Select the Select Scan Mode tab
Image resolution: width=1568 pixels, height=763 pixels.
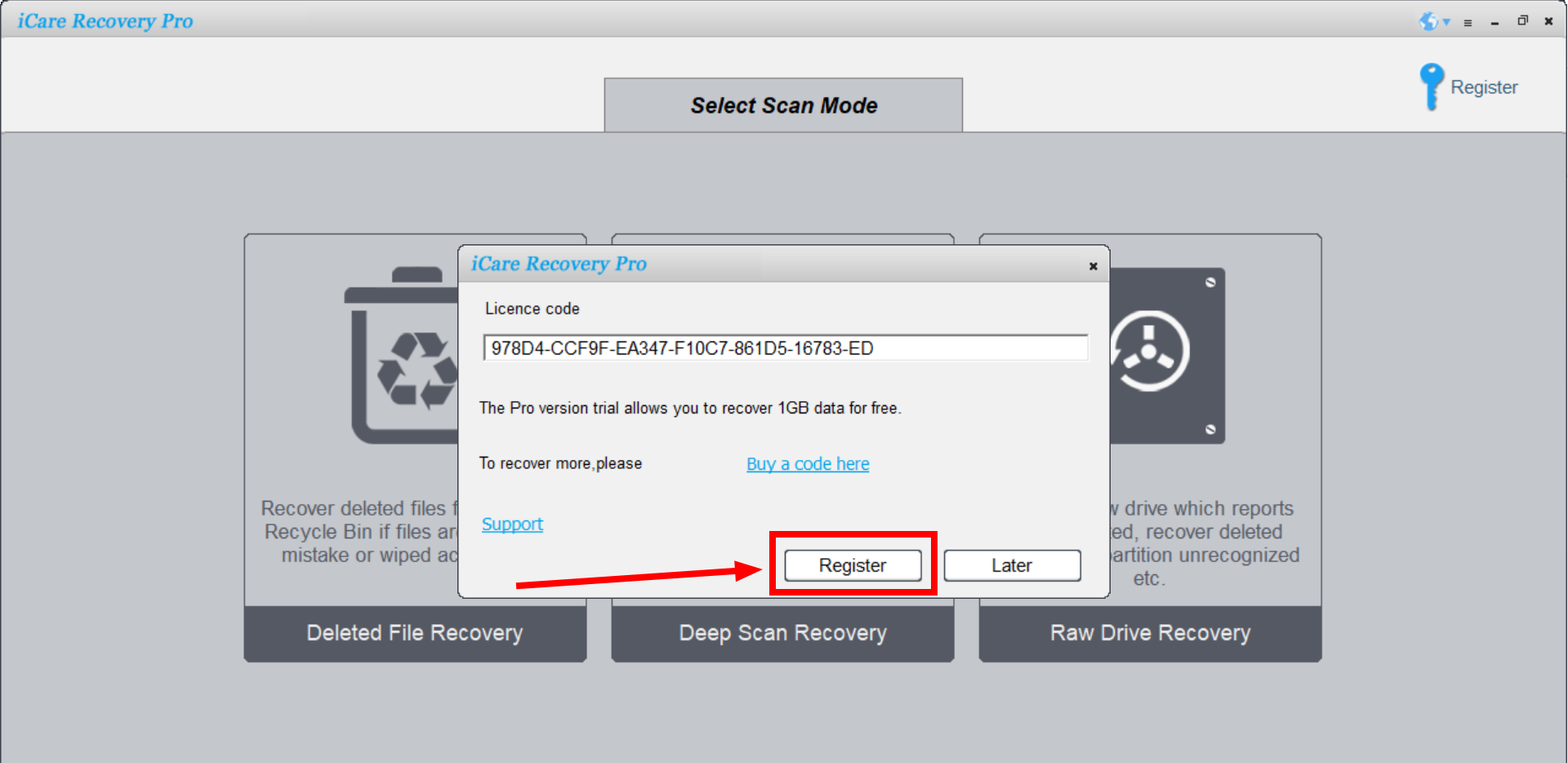pos(783,105)
